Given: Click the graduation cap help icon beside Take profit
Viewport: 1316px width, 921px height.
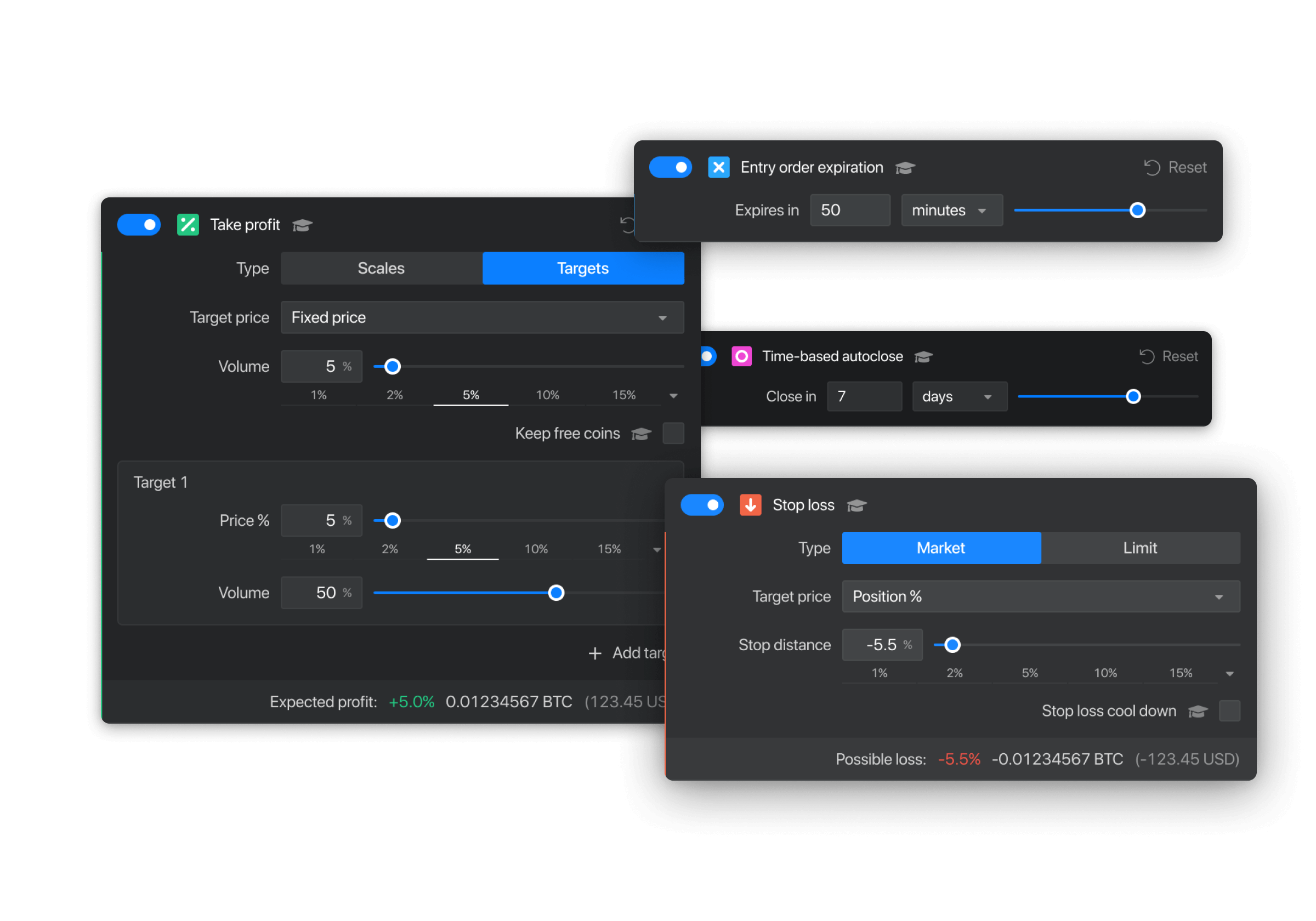Looking at the screenshot, I should [302, 225].
